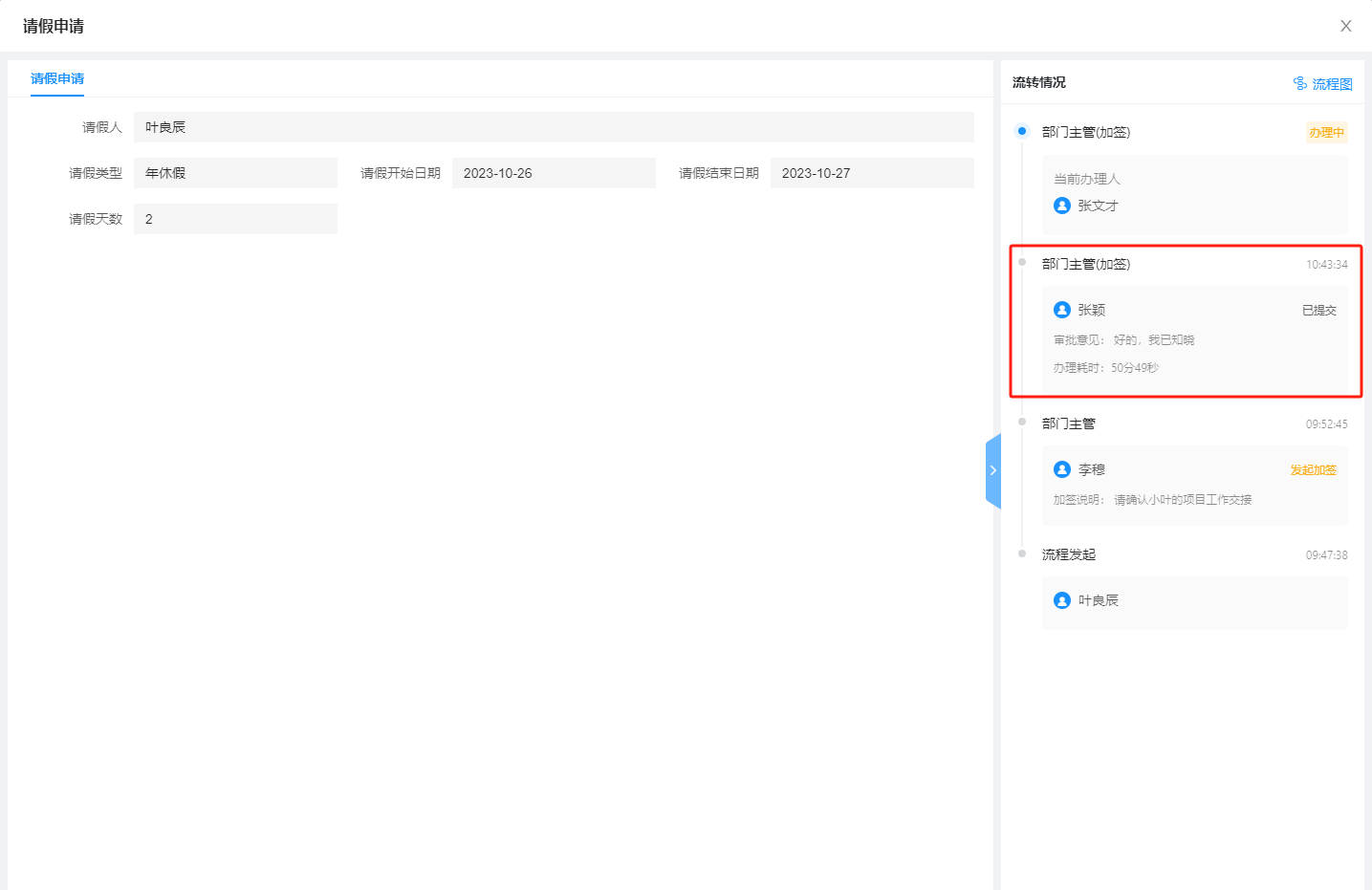
Task: Click the 已提交 status text
Action: click(1318, 311)
